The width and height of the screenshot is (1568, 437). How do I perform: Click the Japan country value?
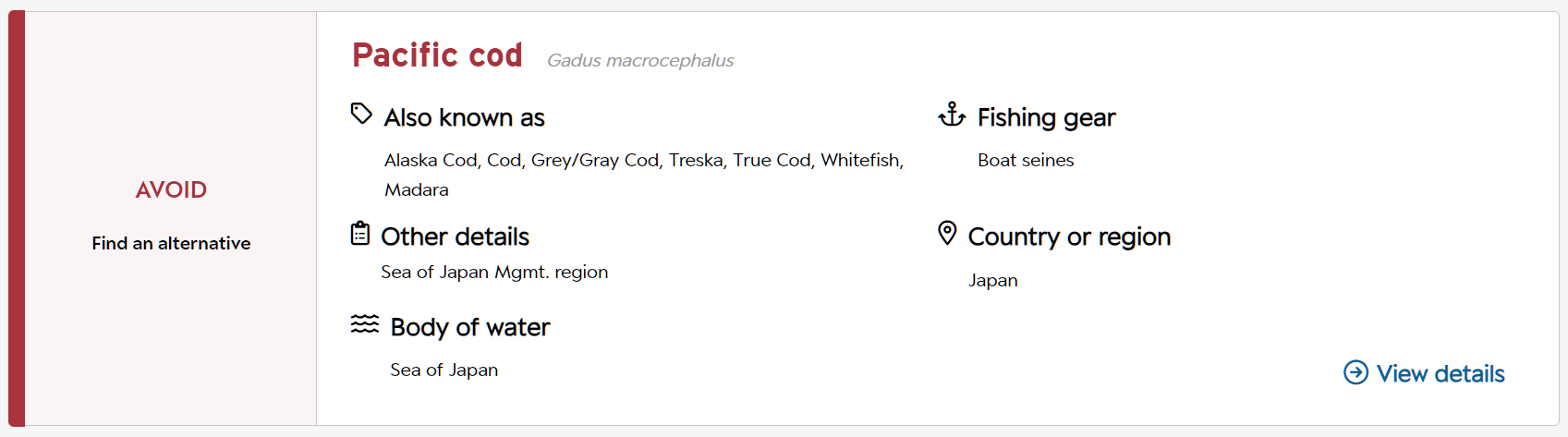[x=993, y=280]
